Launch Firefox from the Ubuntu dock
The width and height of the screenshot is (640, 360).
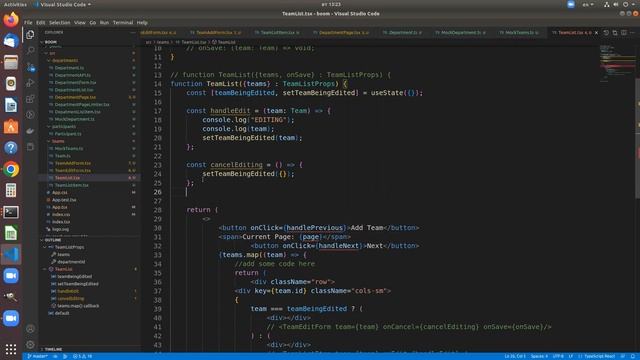[11, 20]
